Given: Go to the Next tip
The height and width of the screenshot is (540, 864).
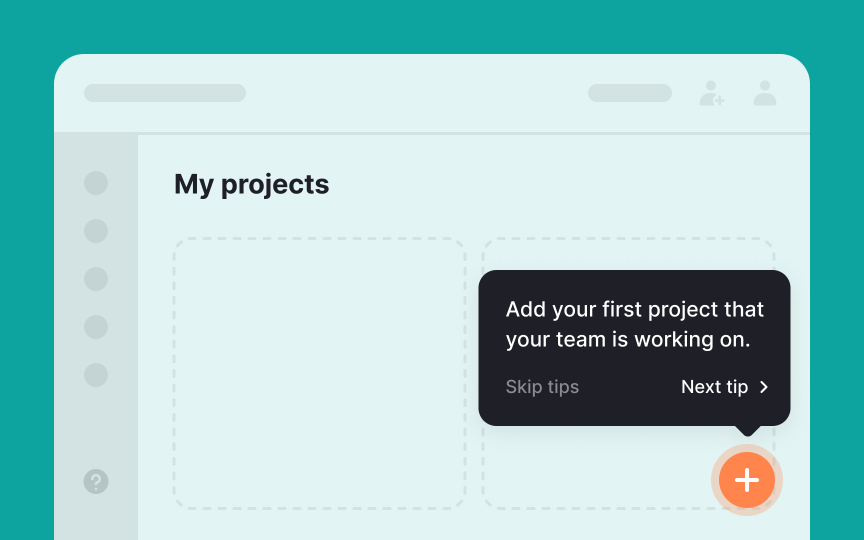Looking at the screenshot, I should (714, 387).
